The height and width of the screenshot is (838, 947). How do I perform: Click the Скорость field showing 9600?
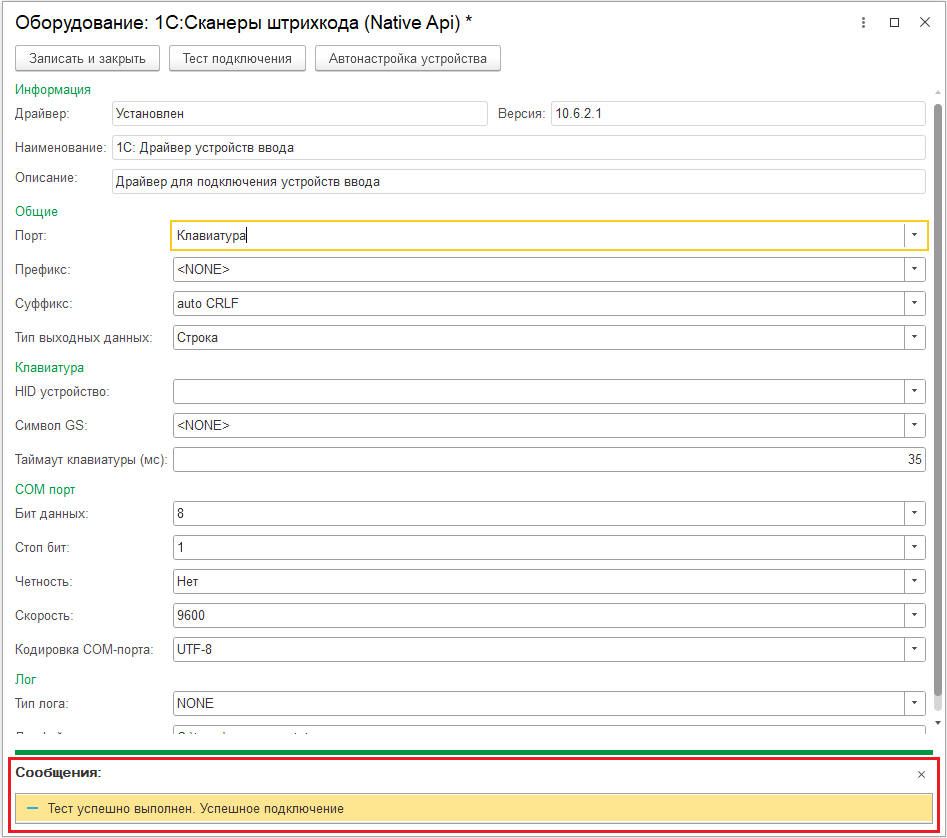click(539, 615)
